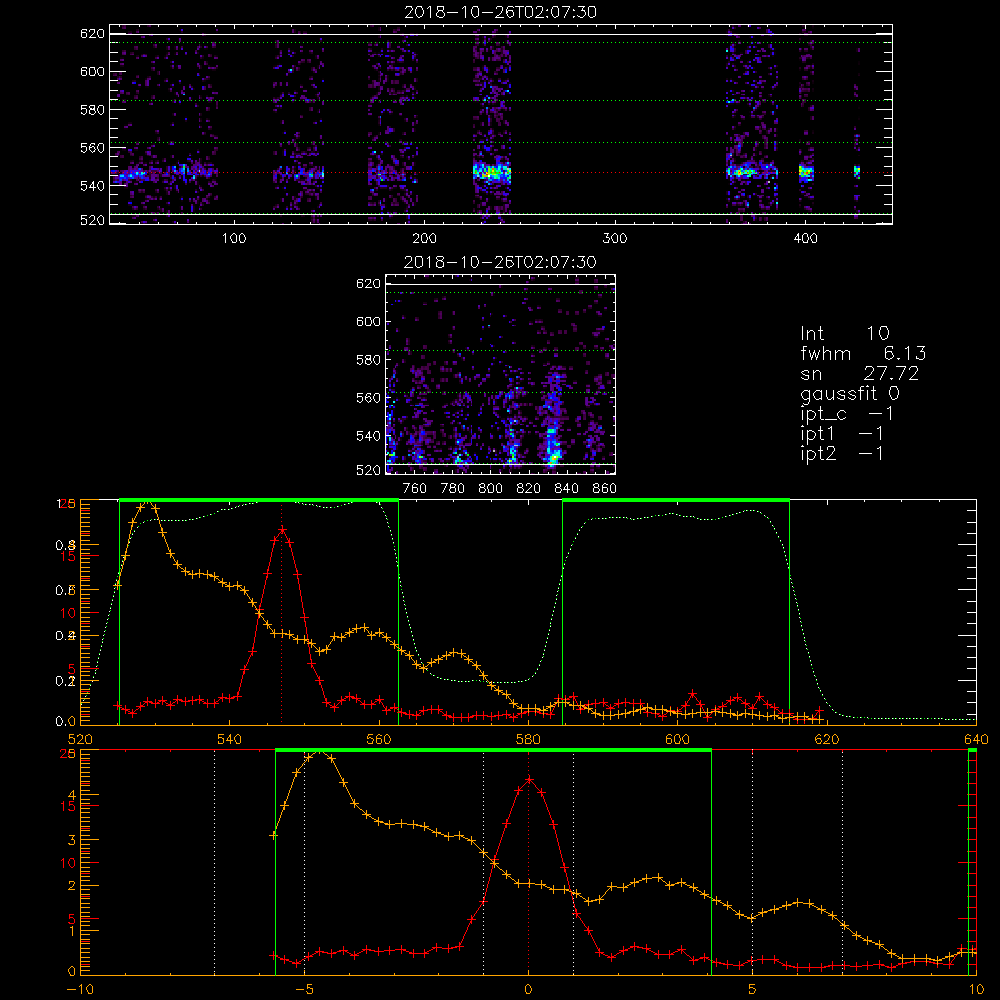Click x-axis label 600 on the spectrum plot

click(x=677, y=739)
